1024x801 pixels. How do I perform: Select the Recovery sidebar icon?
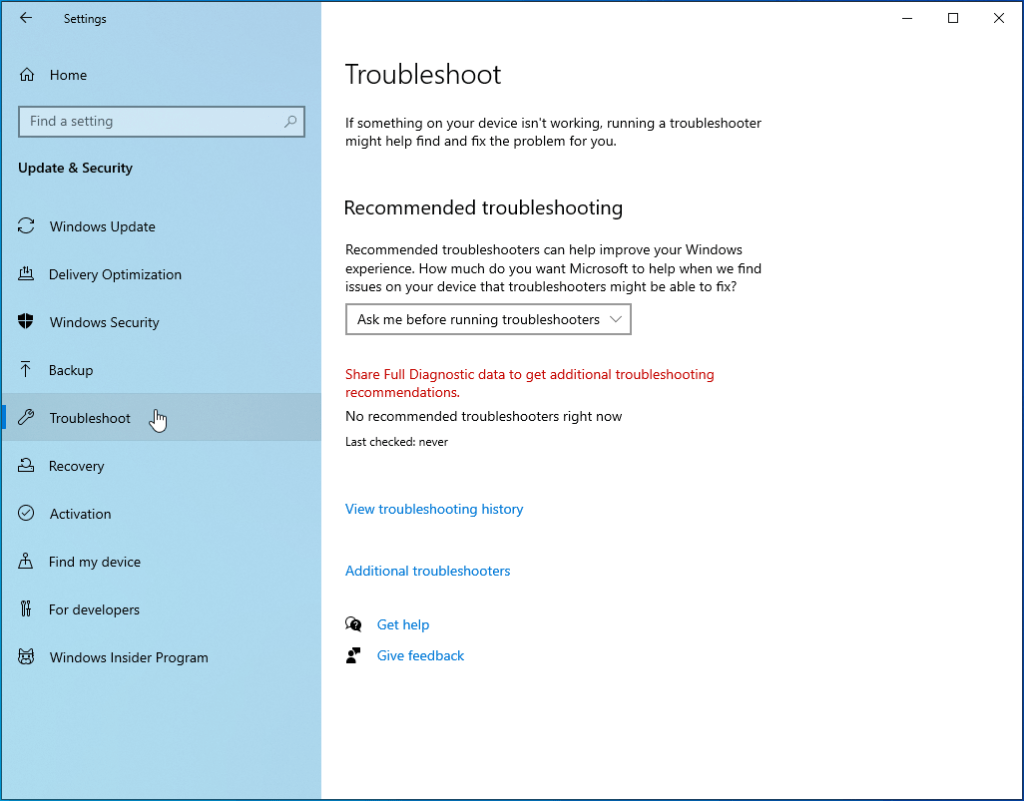point(25,466)
